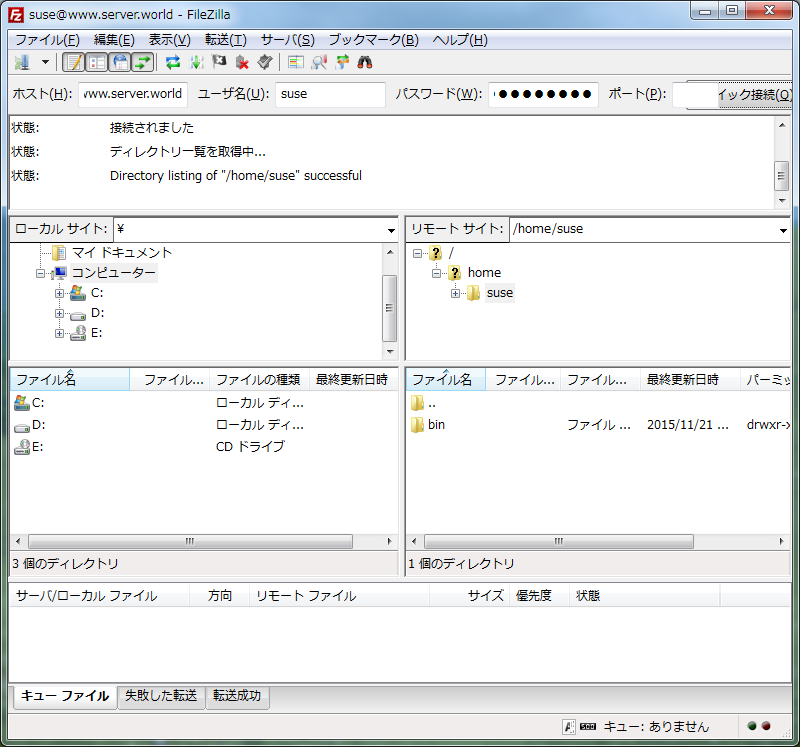Screen dimensions: 800x747
Task: Toggle the message log display
Action: click(74, 61)
